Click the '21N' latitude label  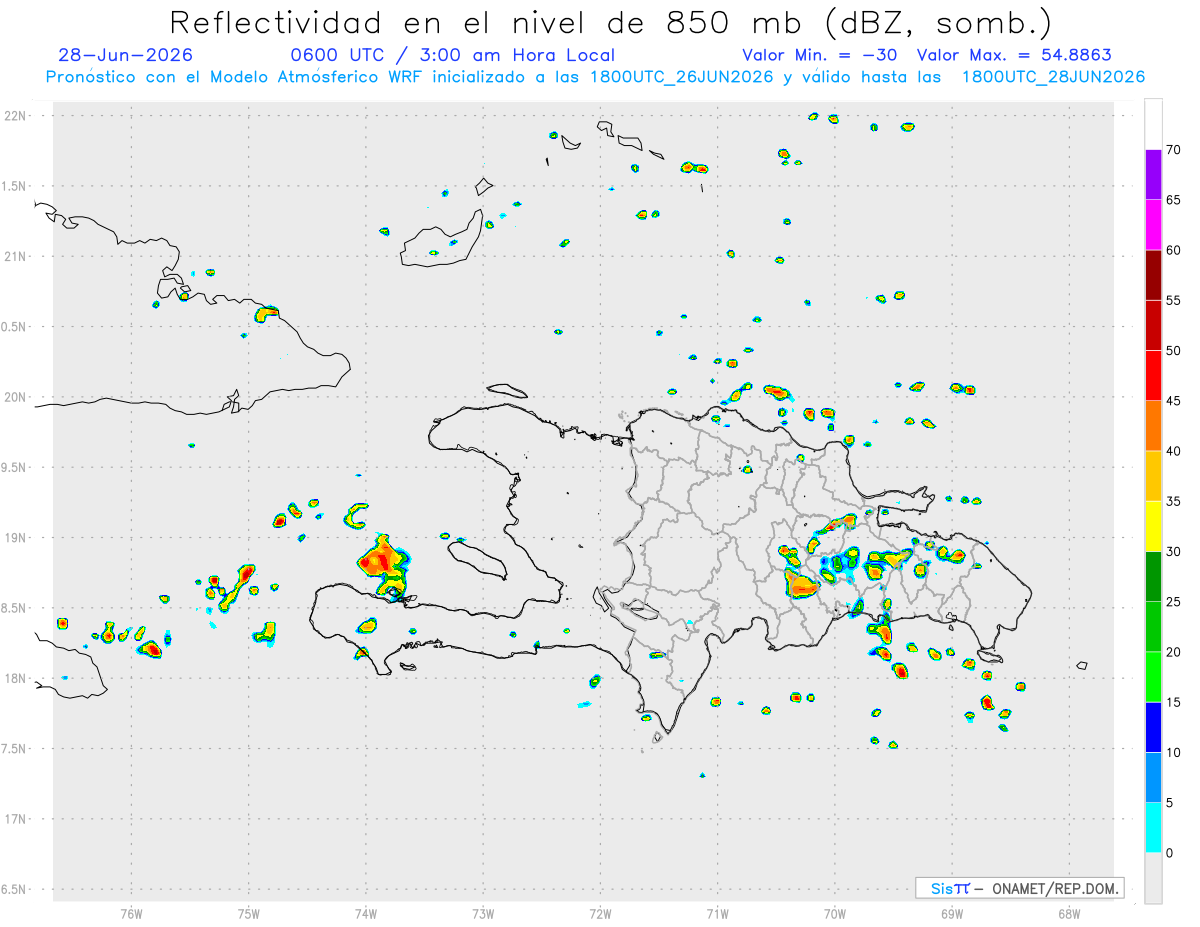(16, 256)
